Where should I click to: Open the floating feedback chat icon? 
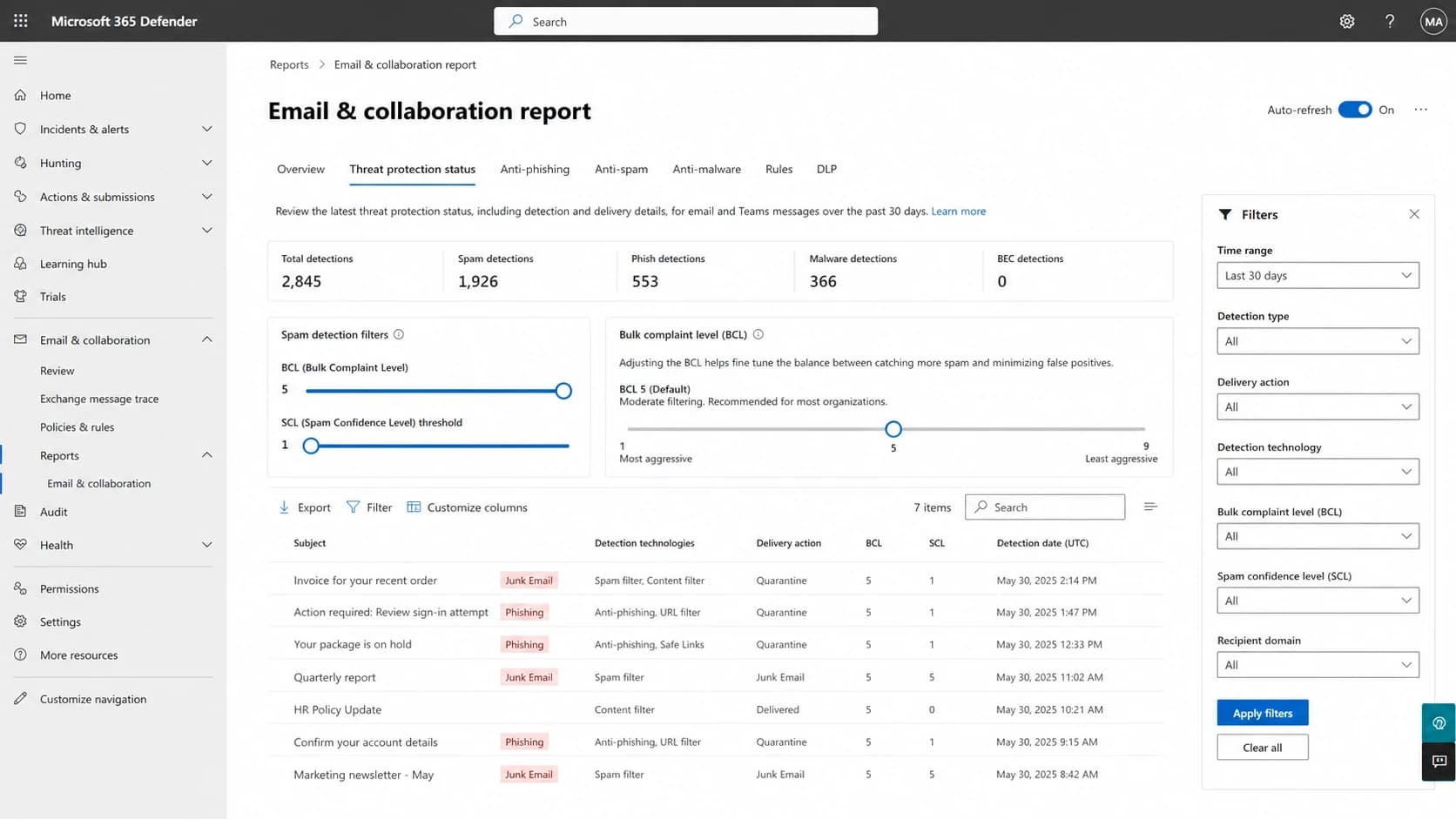point(1439,762)
